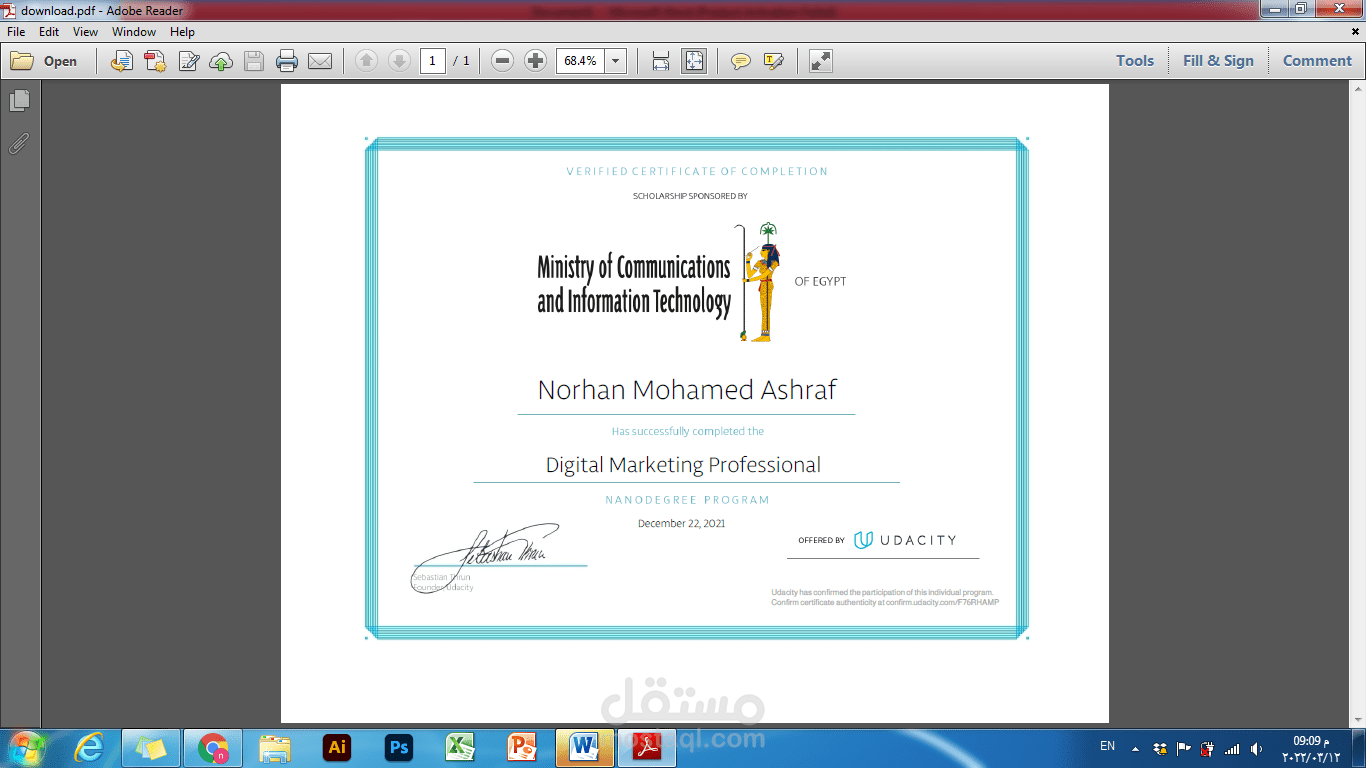Click the December 22, 2021 date

point(681,523)
